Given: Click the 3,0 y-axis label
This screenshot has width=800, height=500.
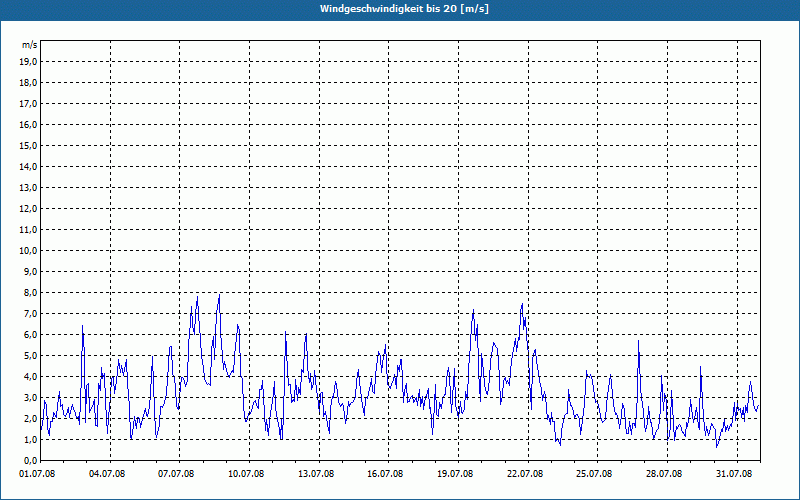Looking at the screenshot, I should pyautogui.click(x=31, y=397).
